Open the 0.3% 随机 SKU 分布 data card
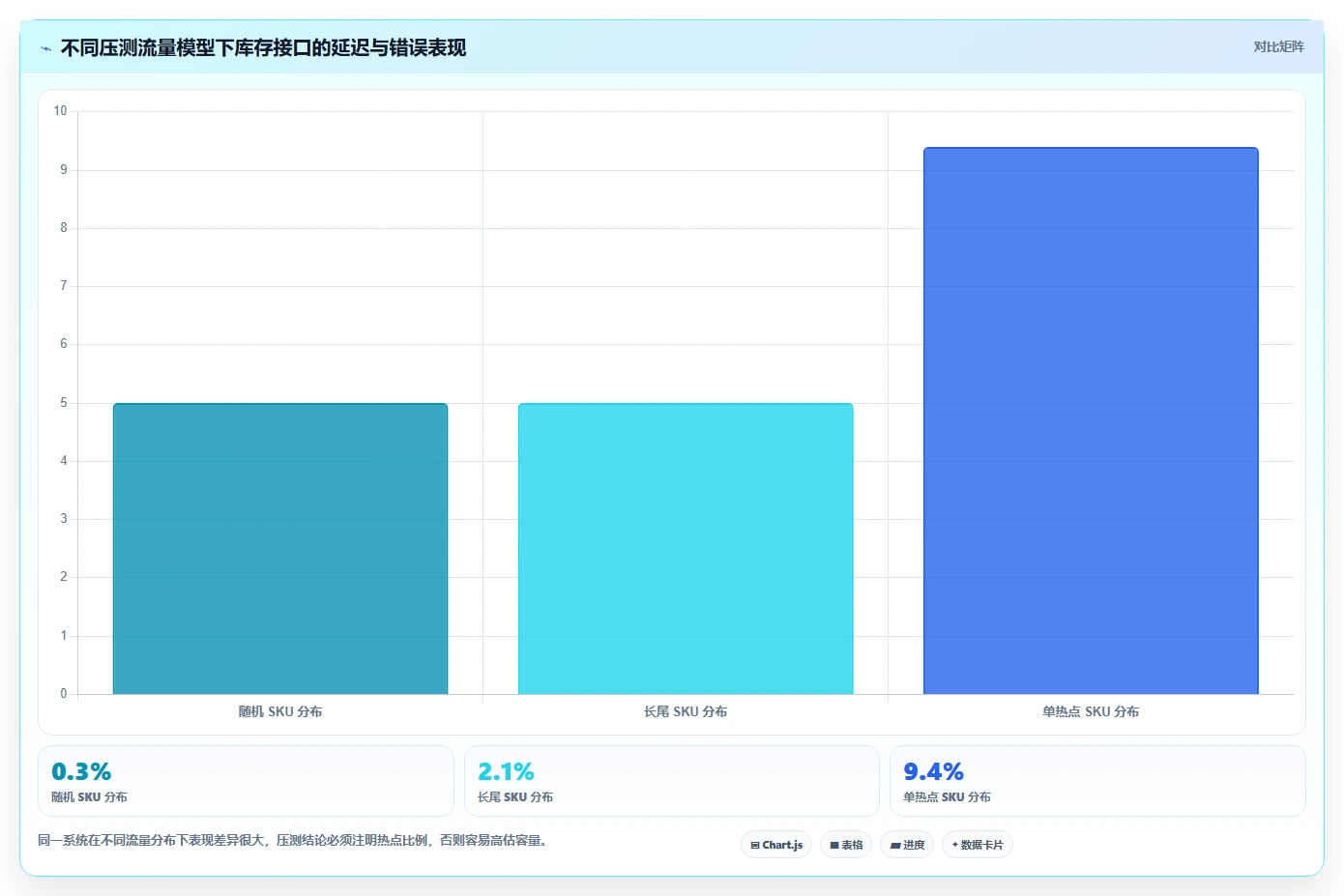 point(246,781)
